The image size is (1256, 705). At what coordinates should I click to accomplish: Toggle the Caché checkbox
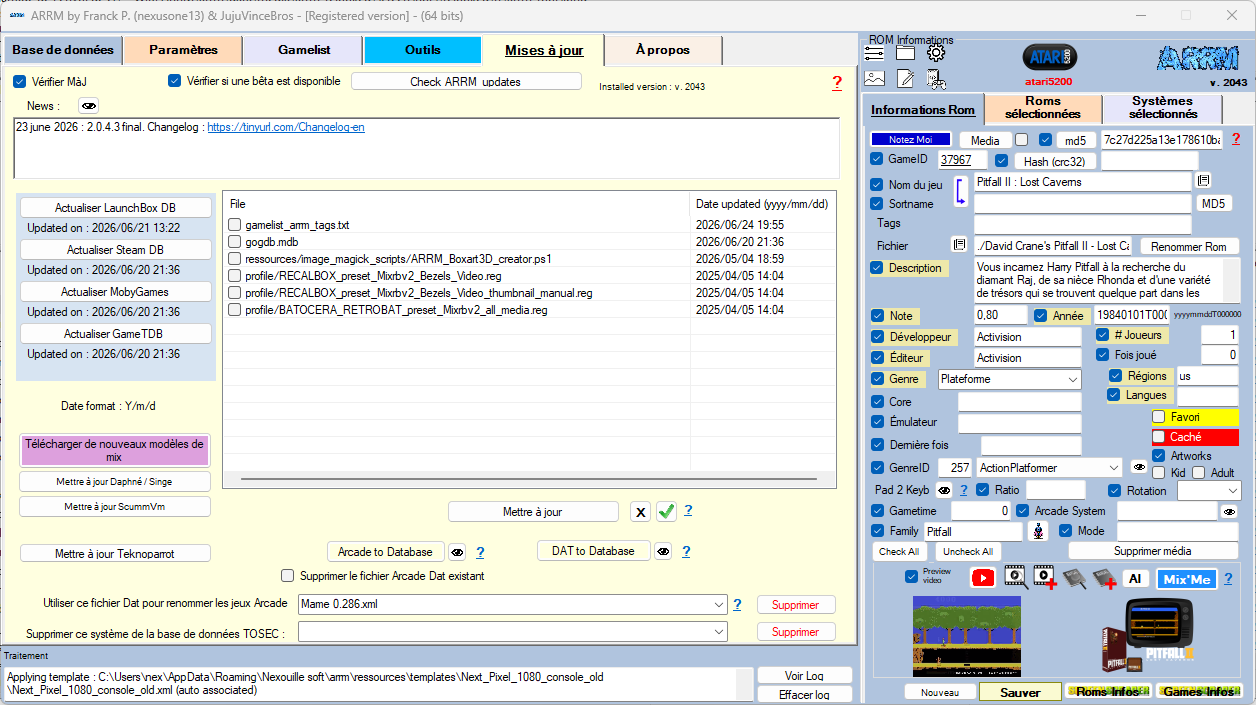click(1159, 437)
